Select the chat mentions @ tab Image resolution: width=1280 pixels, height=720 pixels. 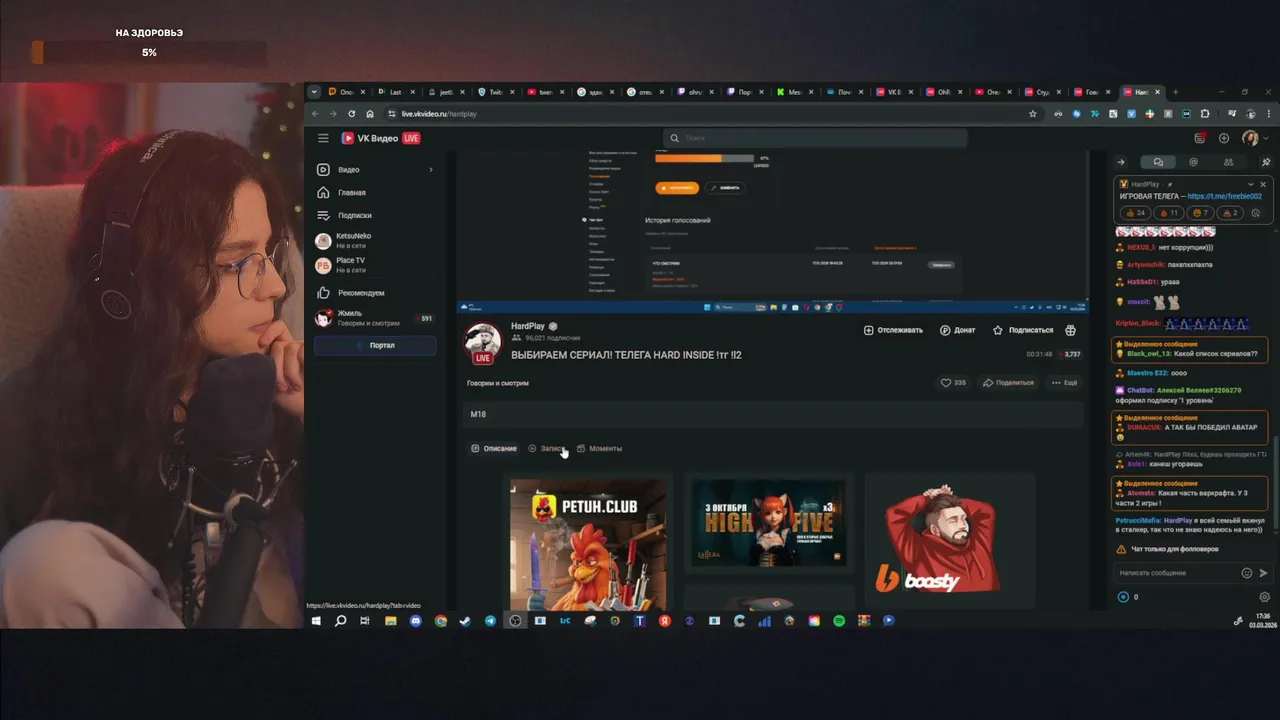click(x=1193, y=162)
